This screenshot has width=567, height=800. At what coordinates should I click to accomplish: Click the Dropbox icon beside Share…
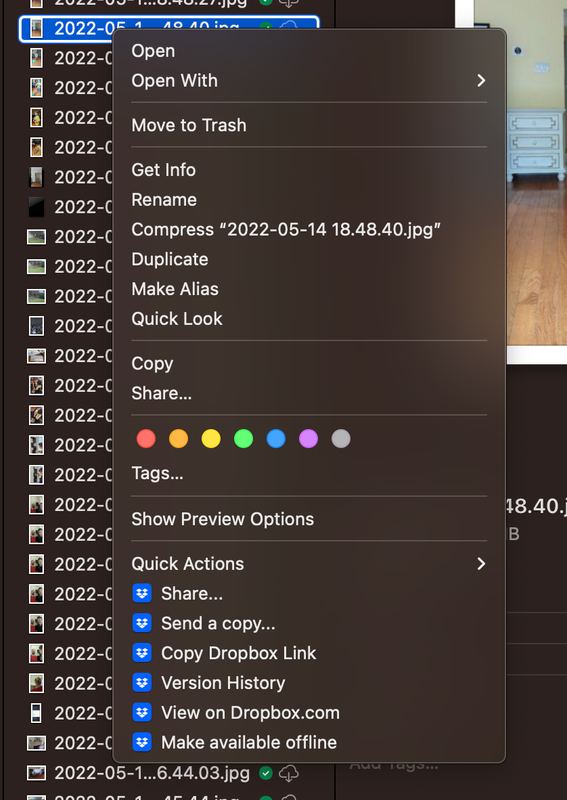(142, 593)
